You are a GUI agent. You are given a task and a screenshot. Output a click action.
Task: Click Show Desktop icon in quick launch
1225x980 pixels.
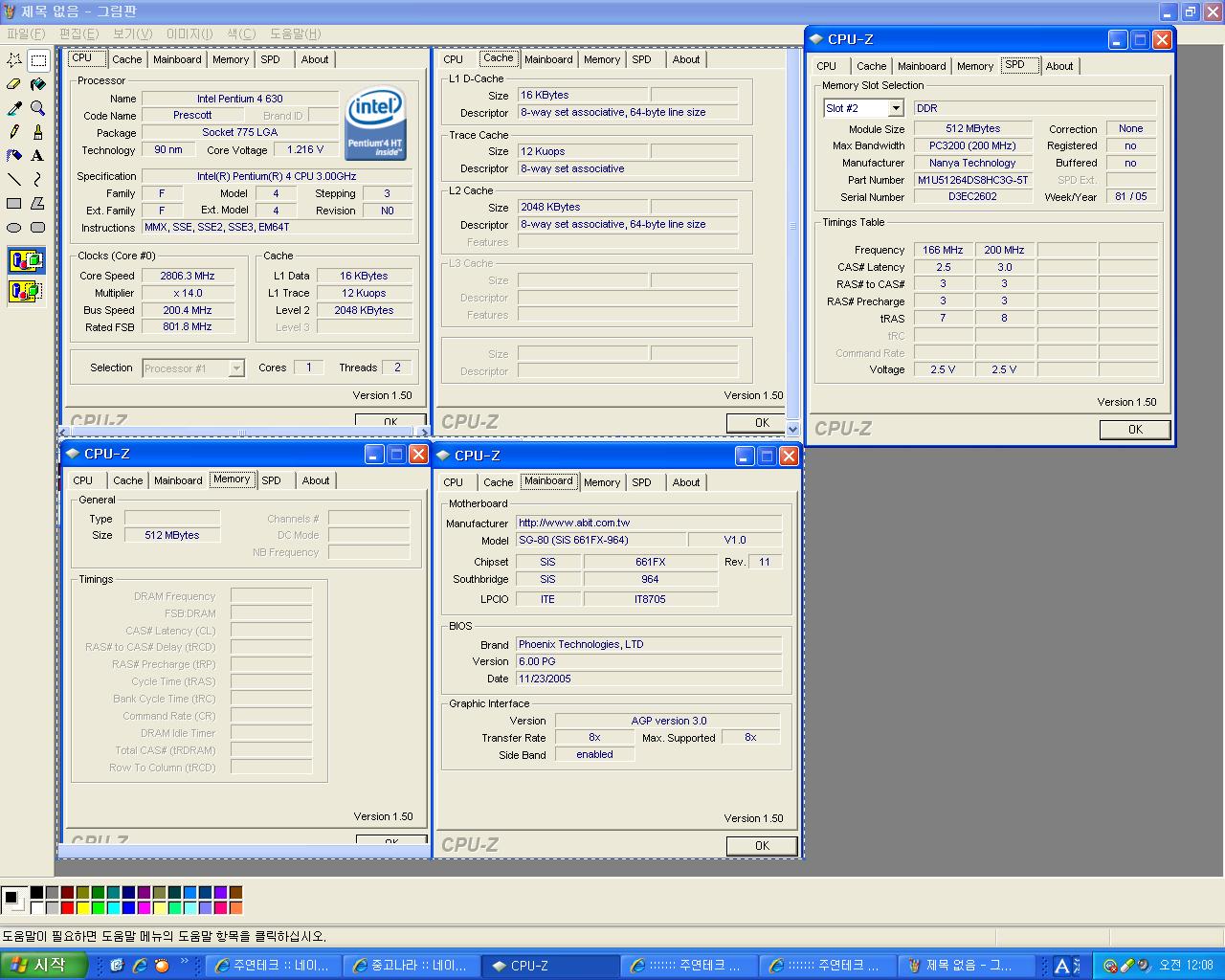pos(118,965)
